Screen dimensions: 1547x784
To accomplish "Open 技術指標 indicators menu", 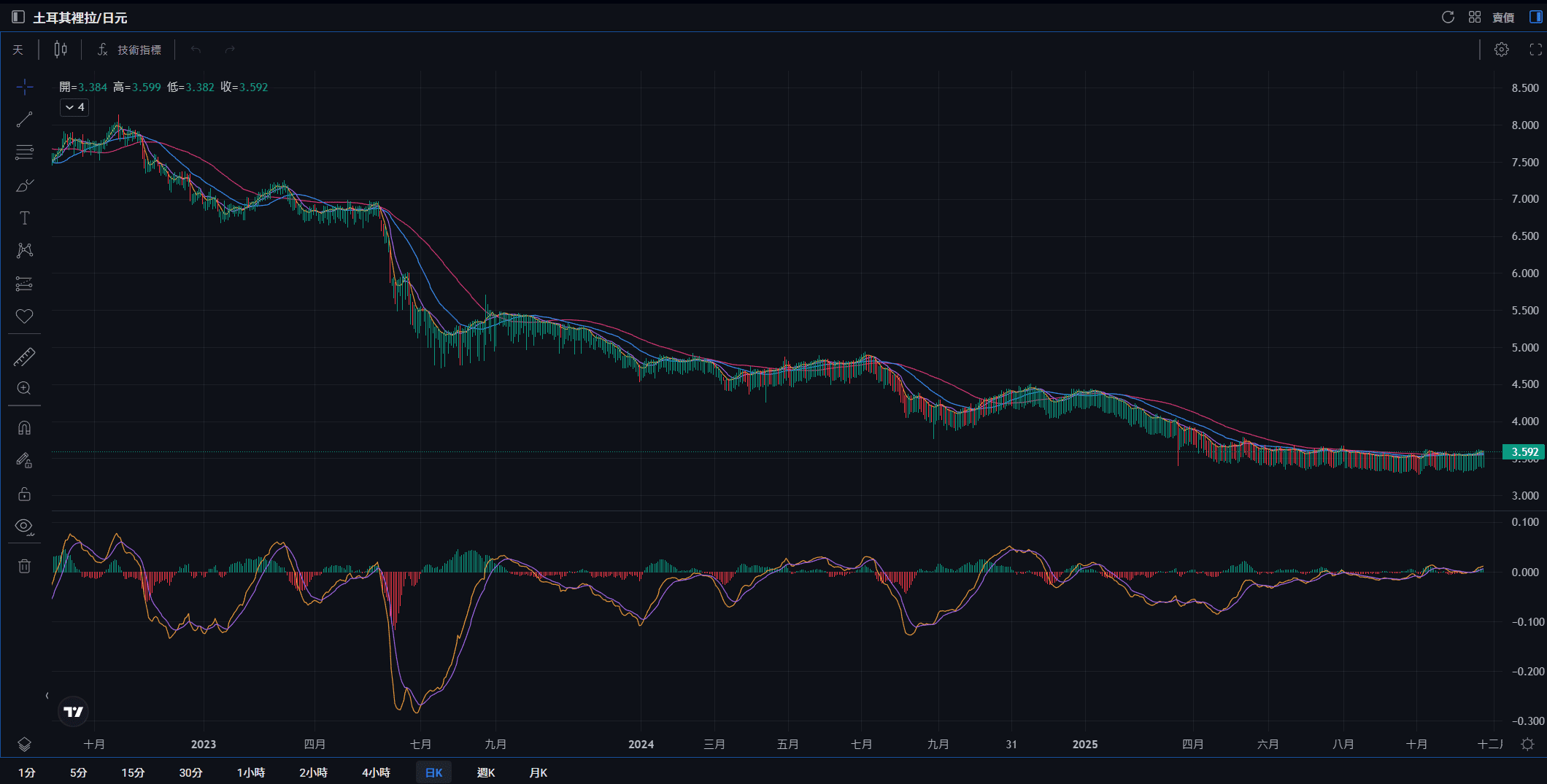I will click(x=130, y=50).
